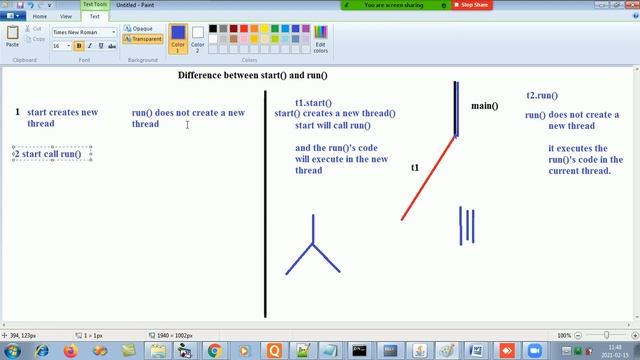Toggle Underline text formatting
The width and height of the screenshot is (640, 360).
coord(101,46)
